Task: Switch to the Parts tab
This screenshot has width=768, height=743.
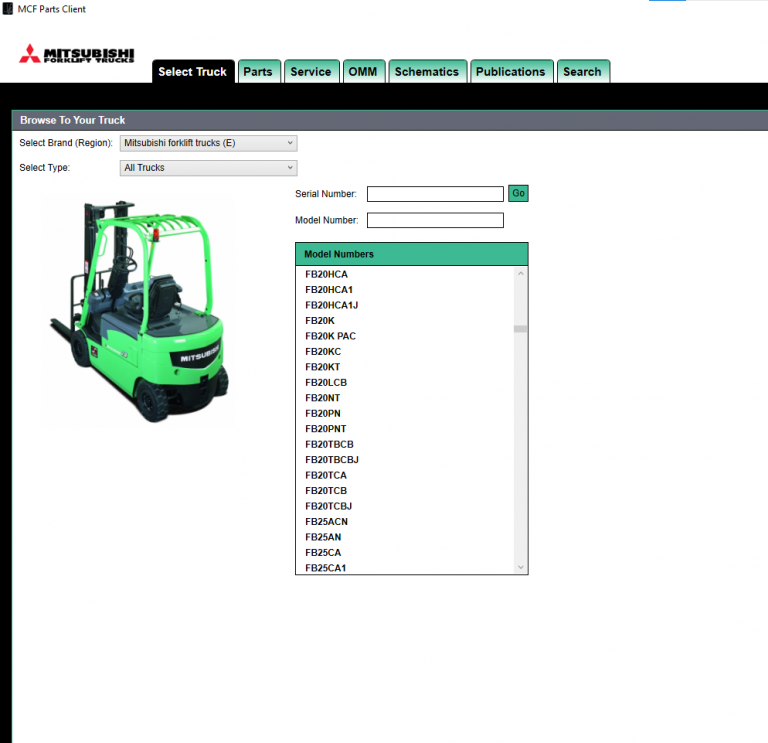Action: [258, 72]
